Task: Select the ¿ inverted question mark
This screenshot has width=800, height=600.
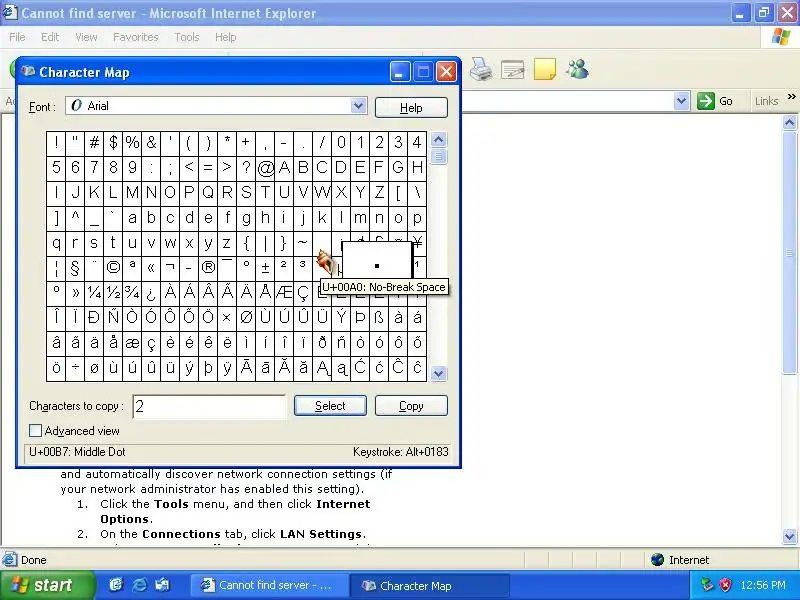Action: (151, 292)
